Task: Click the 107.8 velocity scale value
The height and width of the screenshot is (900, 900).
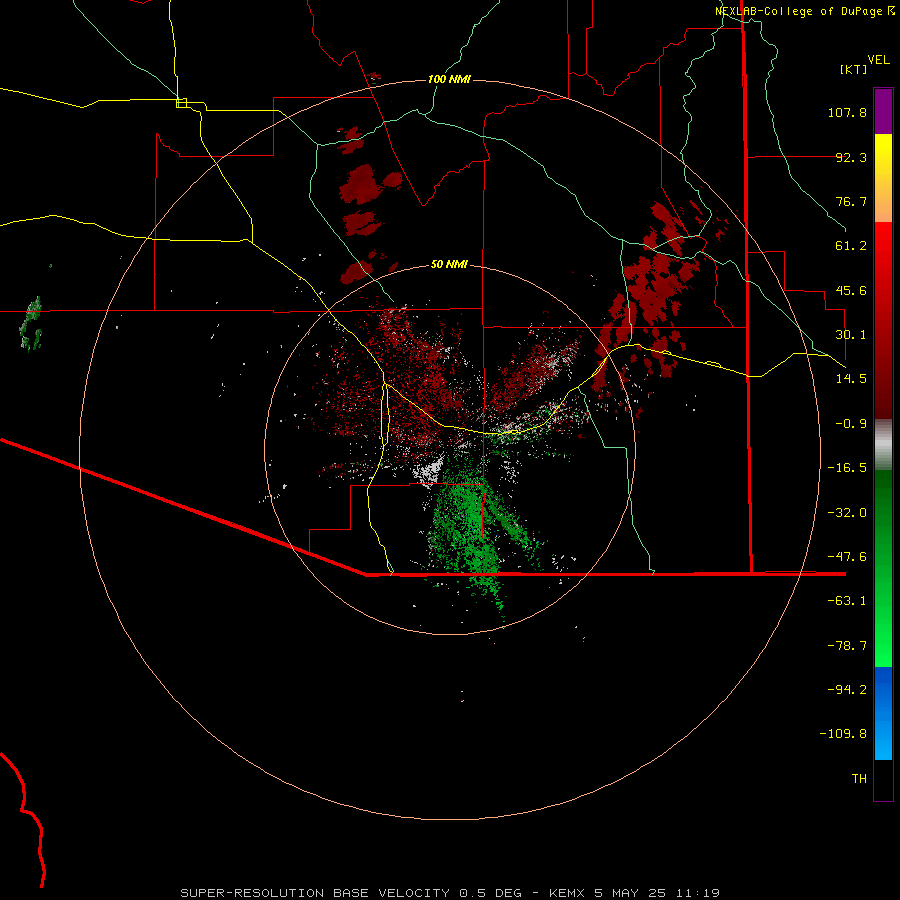Action: pyautogui.click(x=847, y=112)
